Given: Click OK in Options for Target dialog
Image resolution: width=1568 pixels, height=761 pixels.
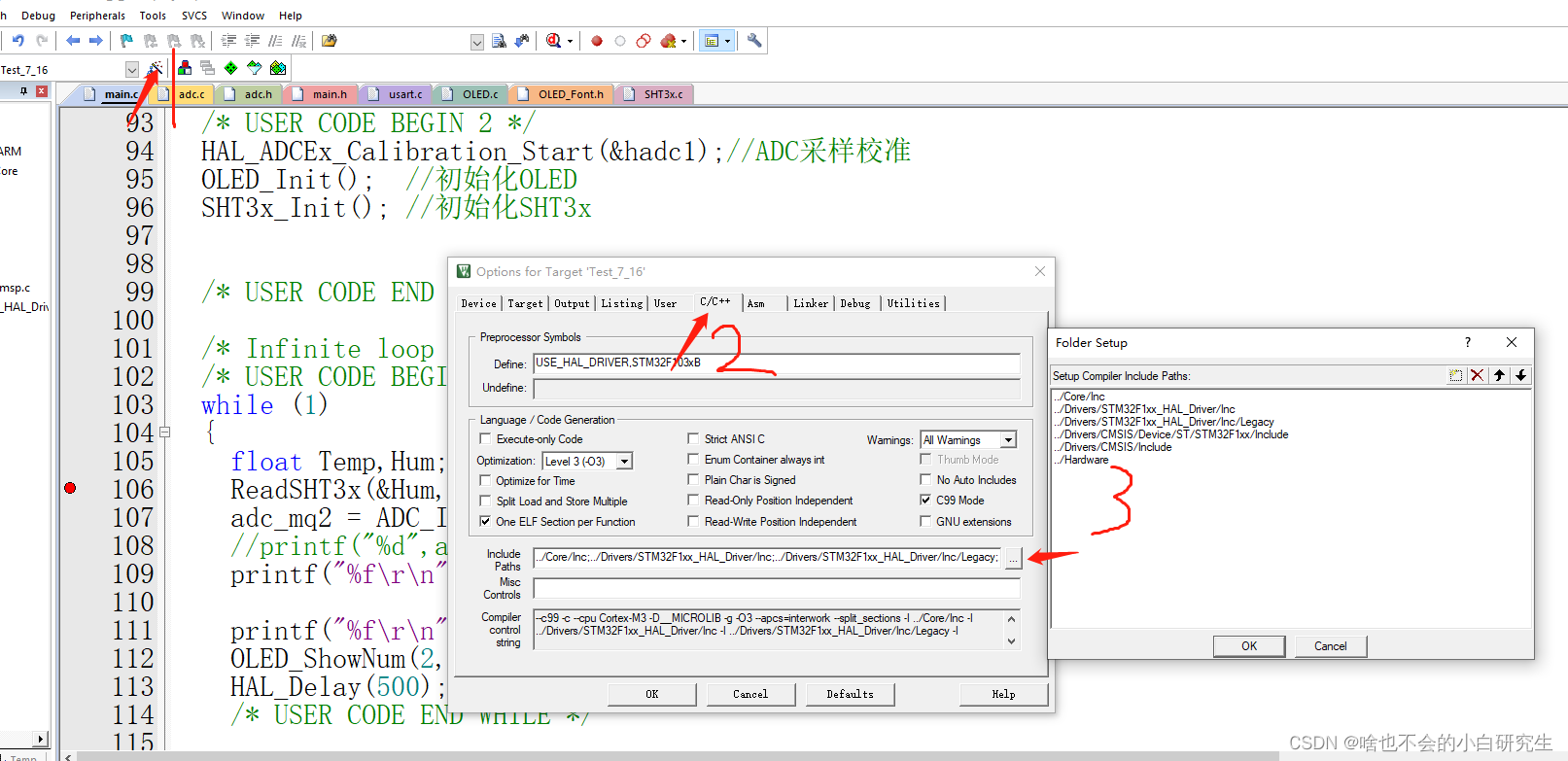Looking at the screenshot, I should coord(652,694).
